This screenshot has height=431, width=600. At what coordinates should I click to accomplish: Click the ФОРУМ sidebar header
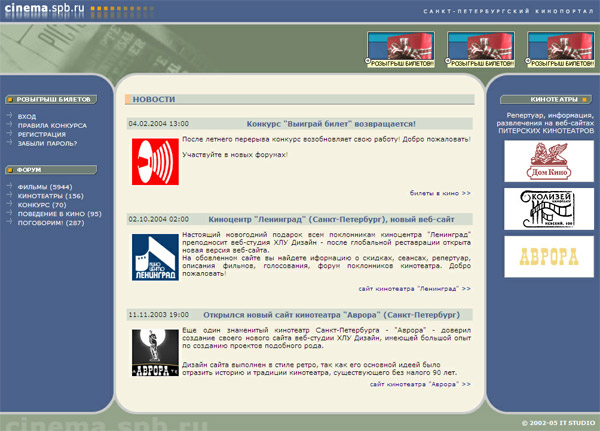tap(51, 170)
